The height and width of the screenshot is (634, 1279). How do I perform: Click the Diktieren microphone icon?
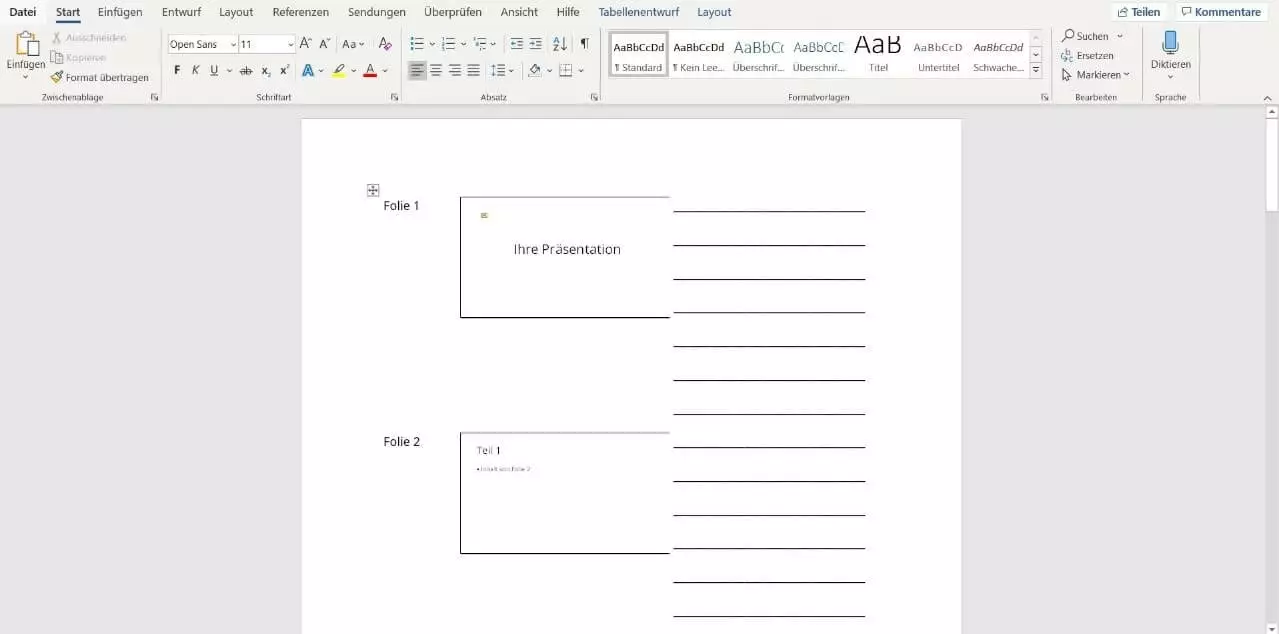1170,43
